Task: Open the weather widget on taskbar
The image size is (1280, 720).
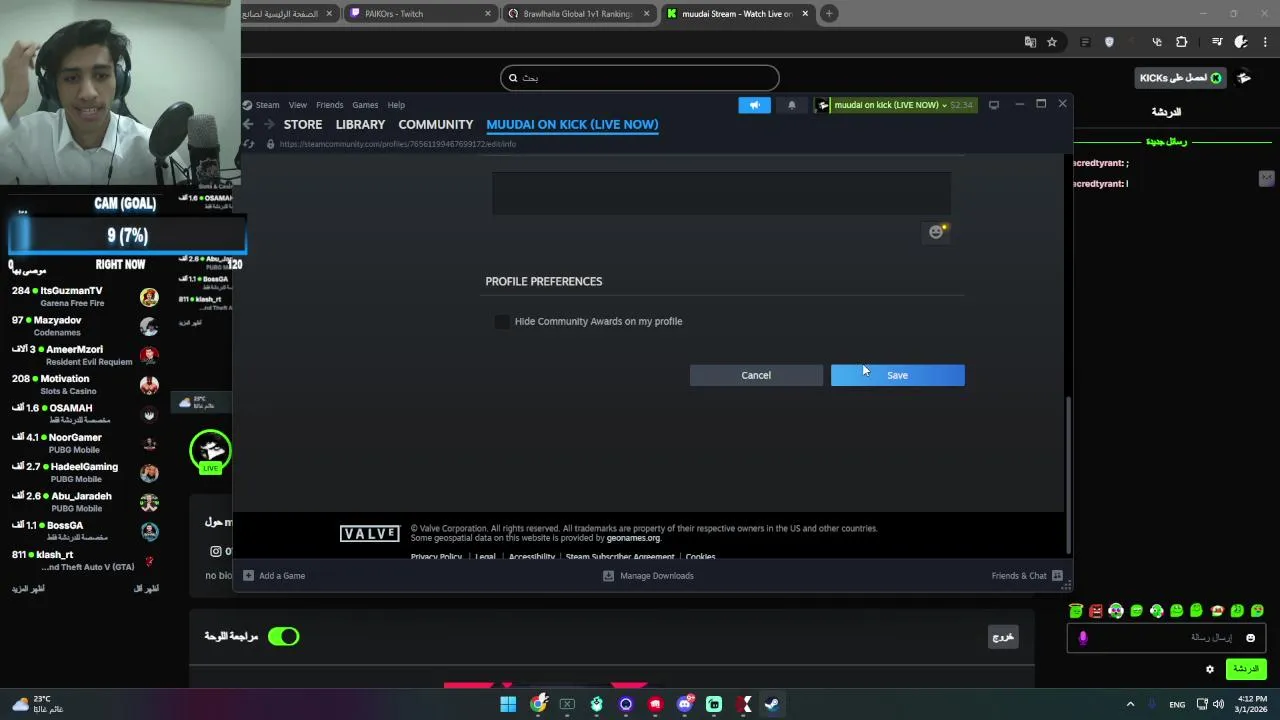Action: (x=38, y=704)
